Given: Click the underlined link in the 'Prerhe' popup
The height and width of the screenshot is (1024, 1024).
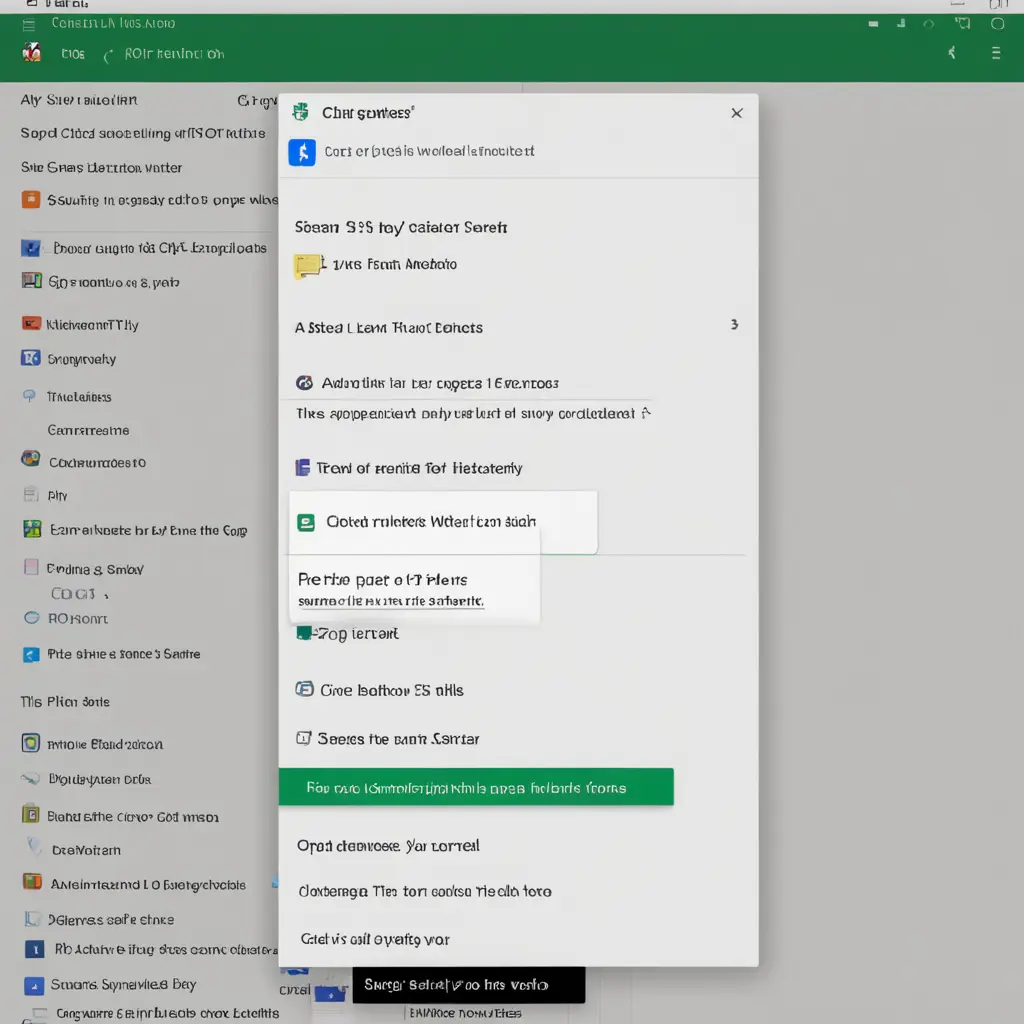Looking at the screenshot, I should (x=391, y=602).
